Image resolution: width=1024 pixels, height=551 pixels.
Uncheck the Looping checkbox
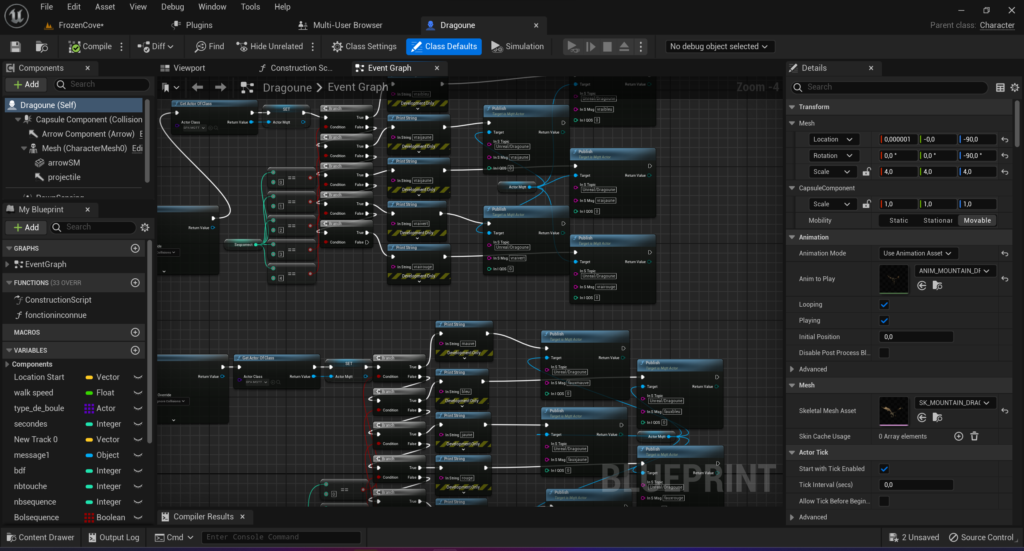(x=884, y=304)
